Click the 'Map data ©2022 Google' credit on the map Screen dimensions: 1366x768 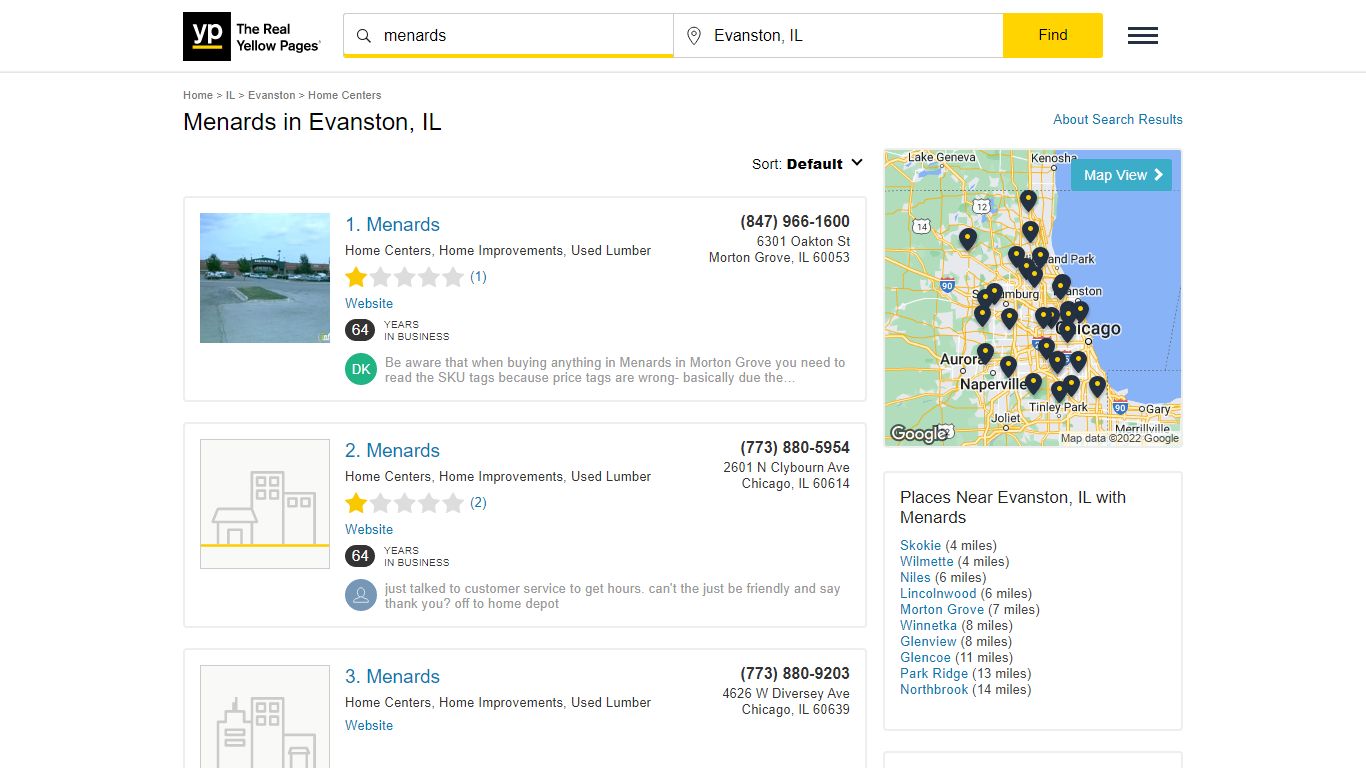1120,438
